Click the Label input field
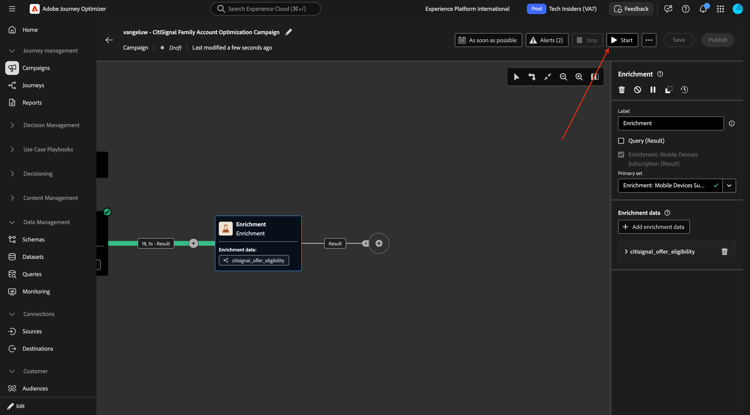The height and width of the screenshot is (415, 750). tap(671, 123)
